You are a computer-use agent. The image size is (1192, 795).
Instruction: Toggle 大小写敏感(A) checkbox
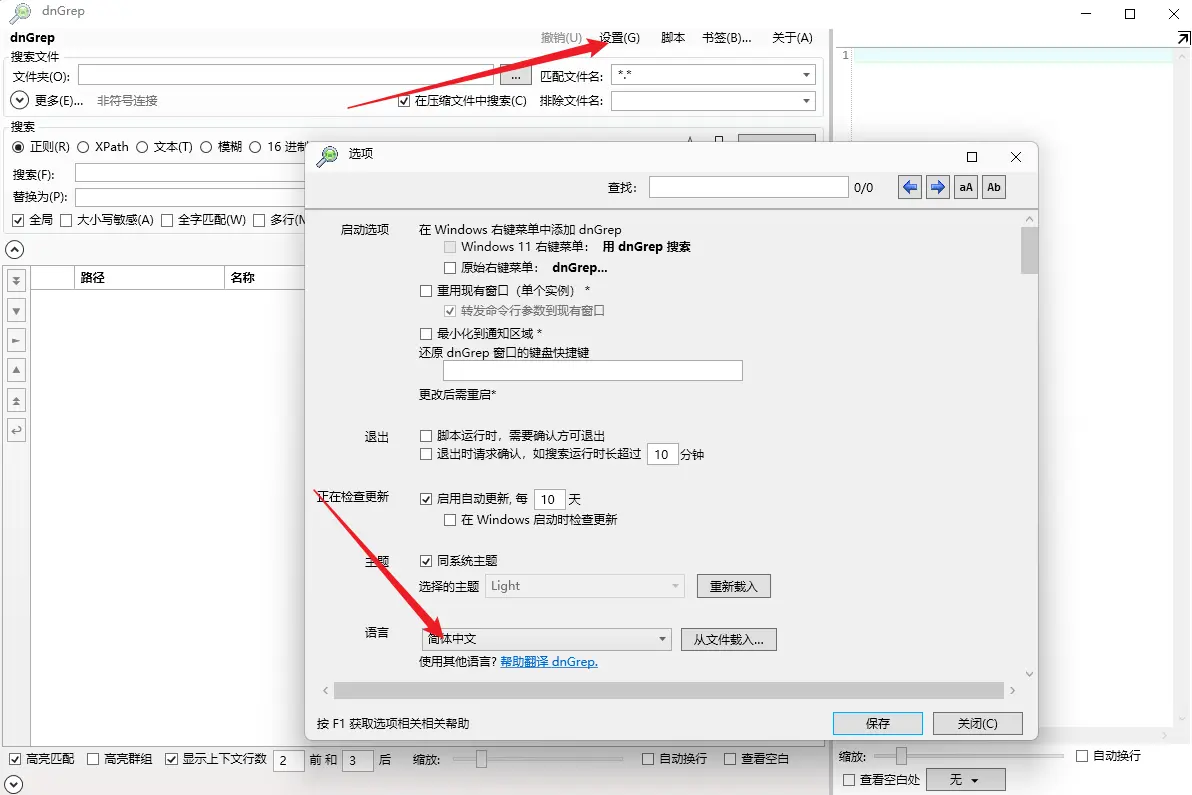[x=66, y=220]
